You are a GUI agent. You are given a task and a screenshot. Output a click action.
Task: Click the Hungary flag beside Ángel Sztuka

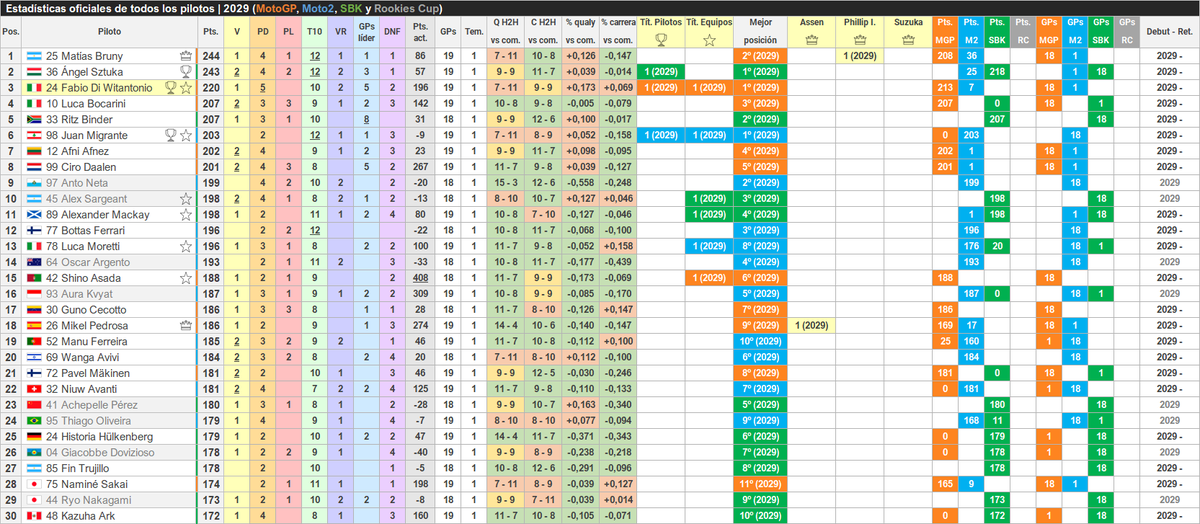(x=33, y=72)
